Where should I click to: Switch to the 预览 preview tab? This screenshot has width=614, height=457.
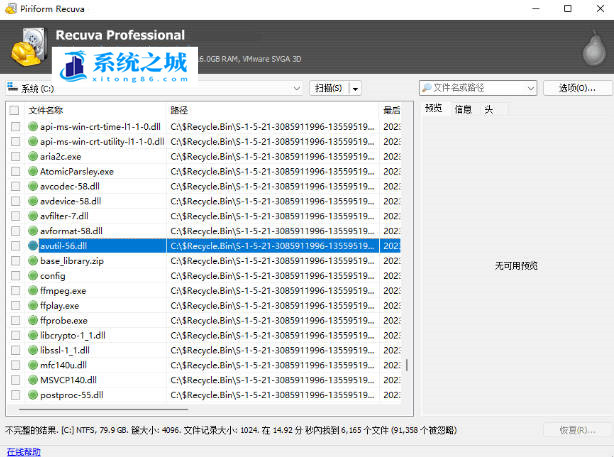click(x=433, y=108)
